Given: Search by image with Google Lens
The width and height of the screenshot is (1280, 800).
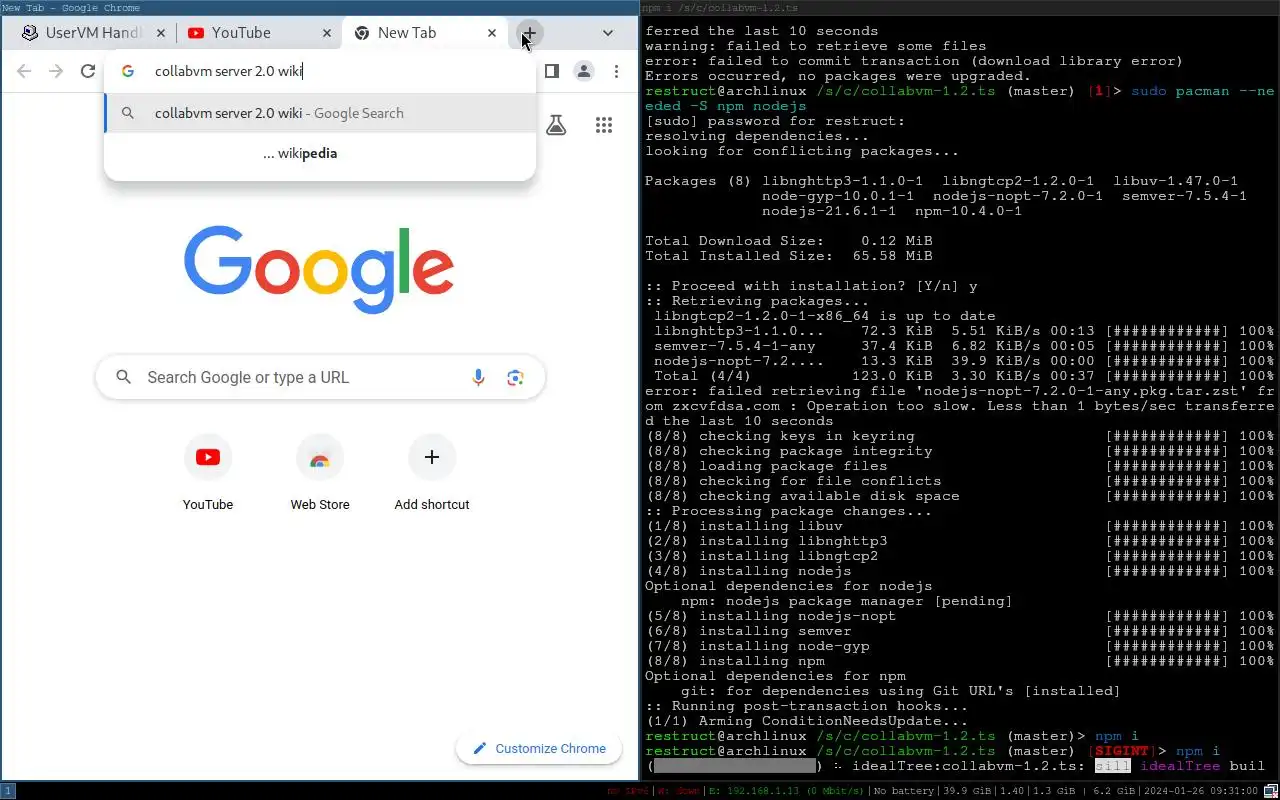Looking at the screenshot, I should pos(515,377).
